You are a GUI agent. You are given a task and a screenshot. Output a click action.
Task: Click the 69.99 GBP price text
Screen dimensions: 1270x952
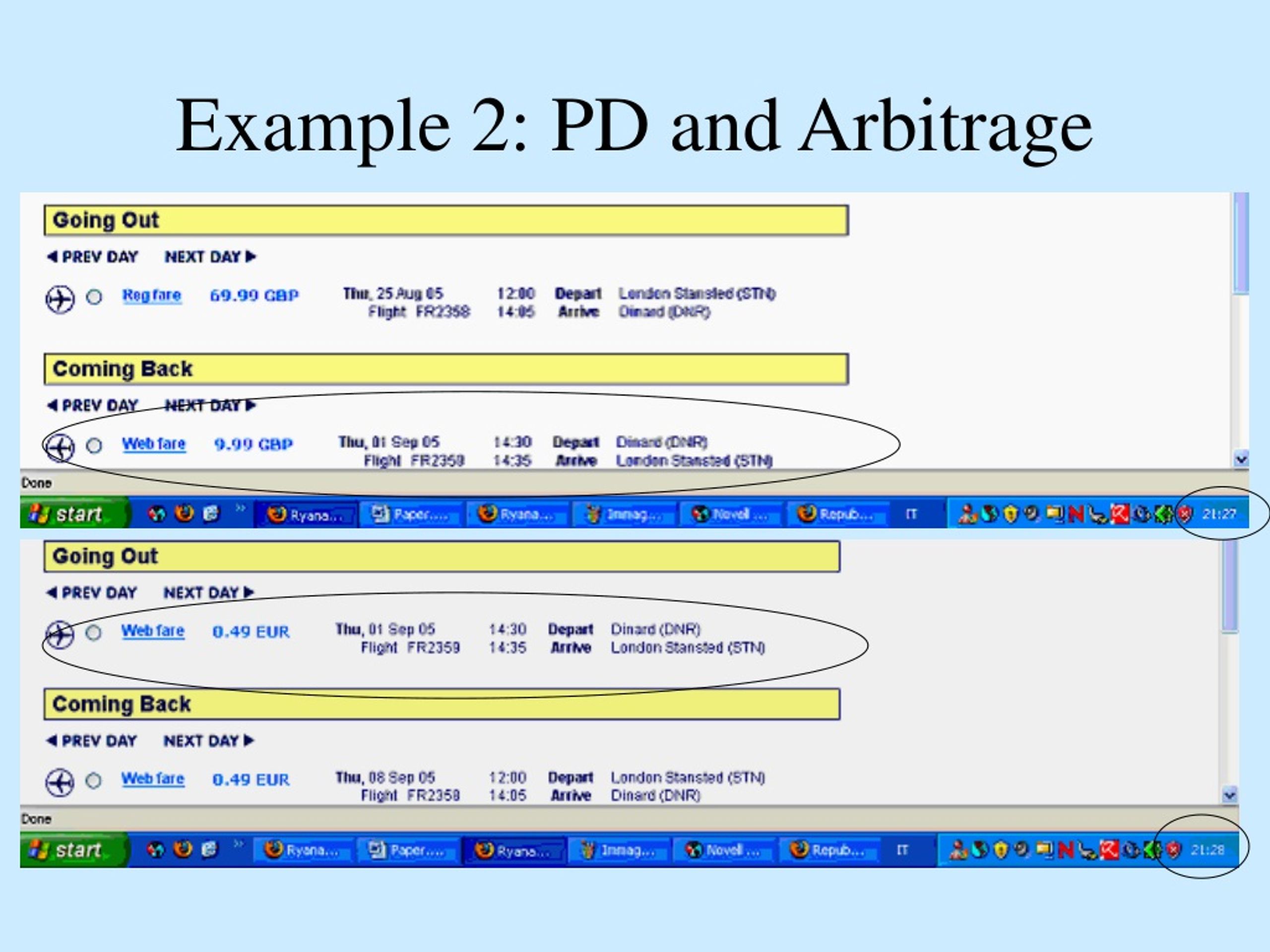click(254, 296)
